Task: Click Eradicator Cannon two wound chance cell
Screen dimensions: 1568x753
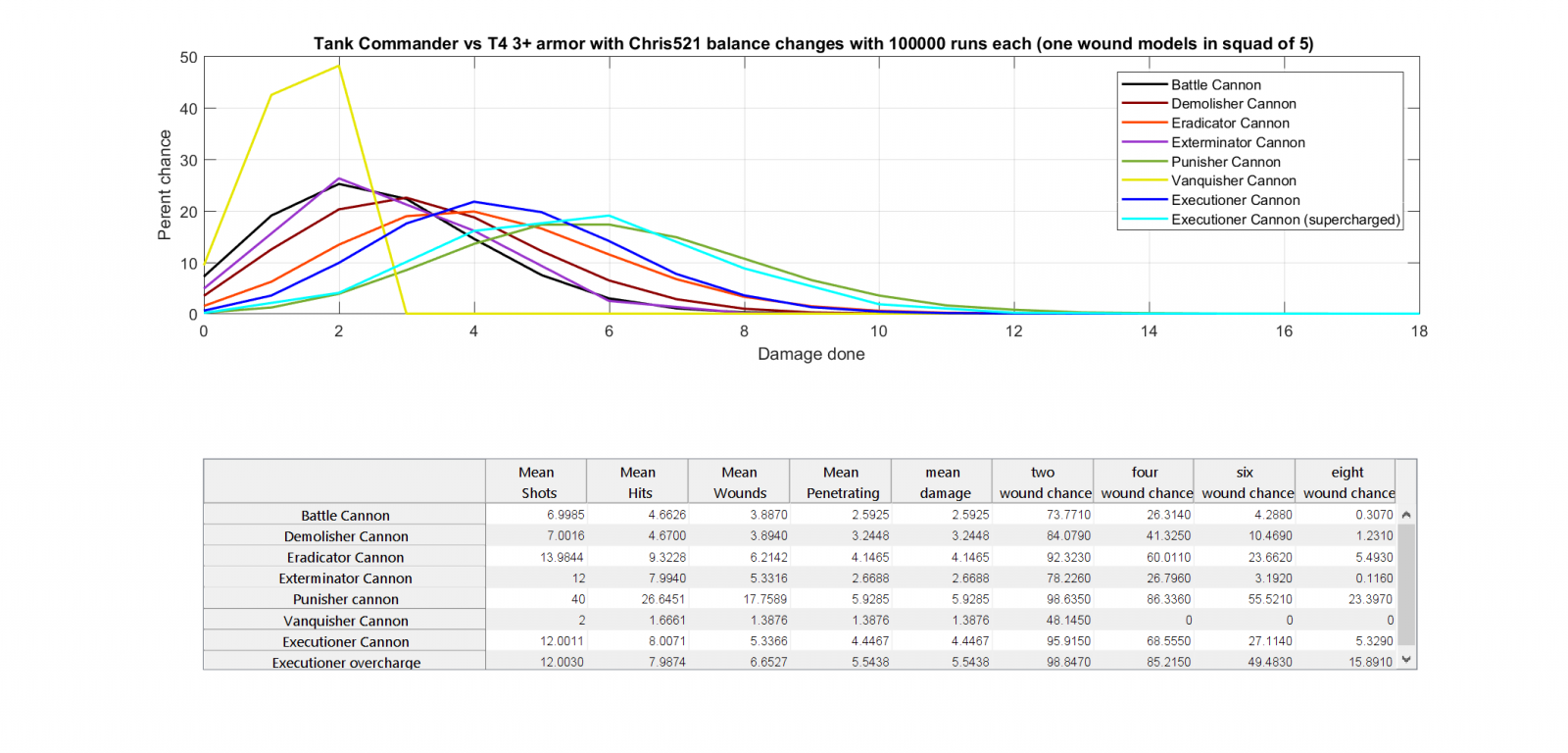Action: pyautogui.click(x=1044, y=557)
